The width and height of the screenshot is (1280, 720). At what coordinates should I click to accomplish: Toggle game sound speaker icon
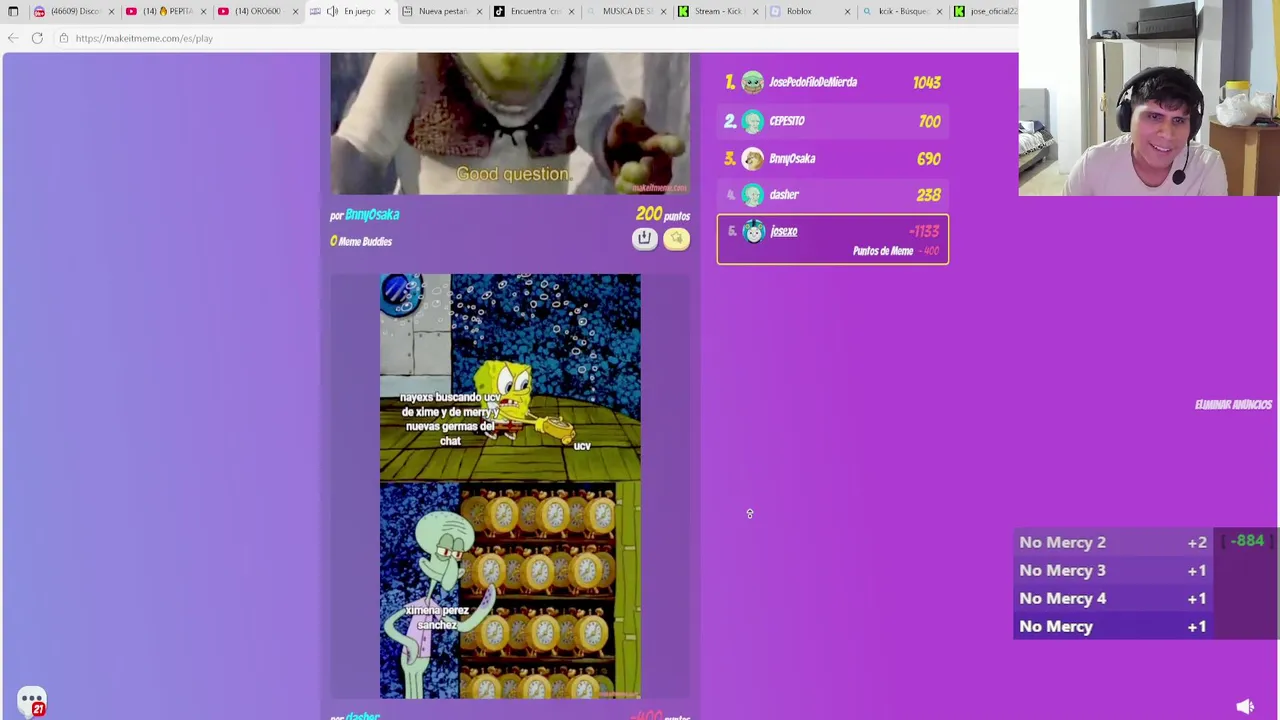tap(1245, 707)
